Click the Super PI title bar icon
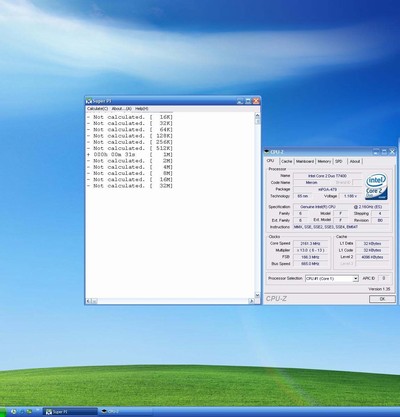 [89, 101]
